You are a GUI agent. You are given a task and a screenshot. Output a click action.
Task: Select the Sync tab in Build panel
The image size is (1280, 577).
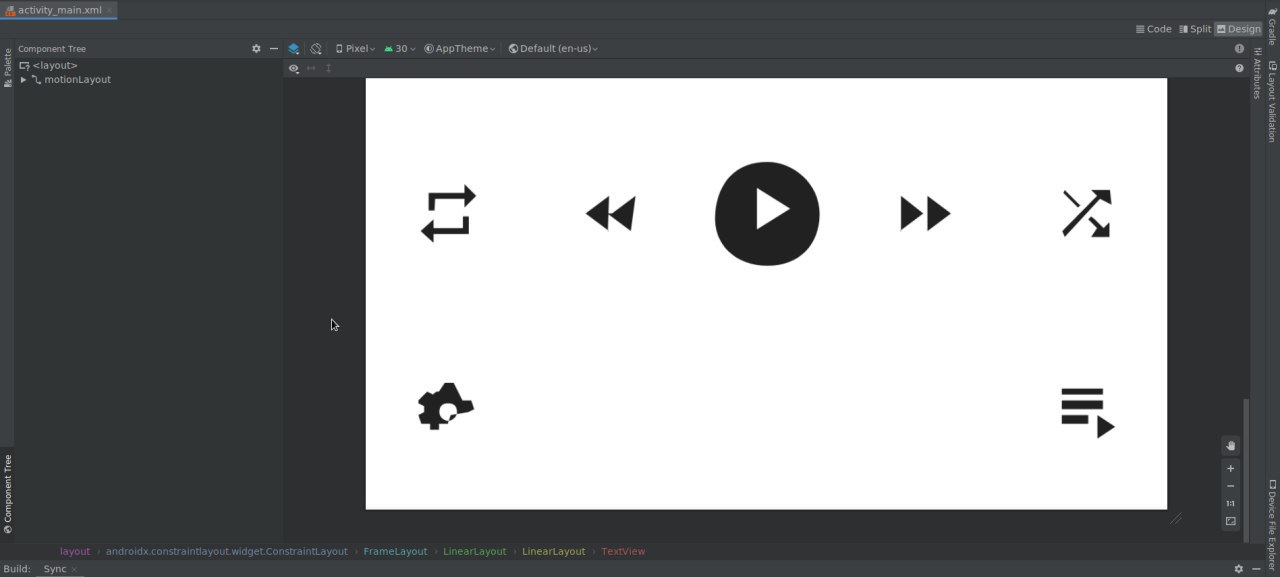click(x=54, y=569)
